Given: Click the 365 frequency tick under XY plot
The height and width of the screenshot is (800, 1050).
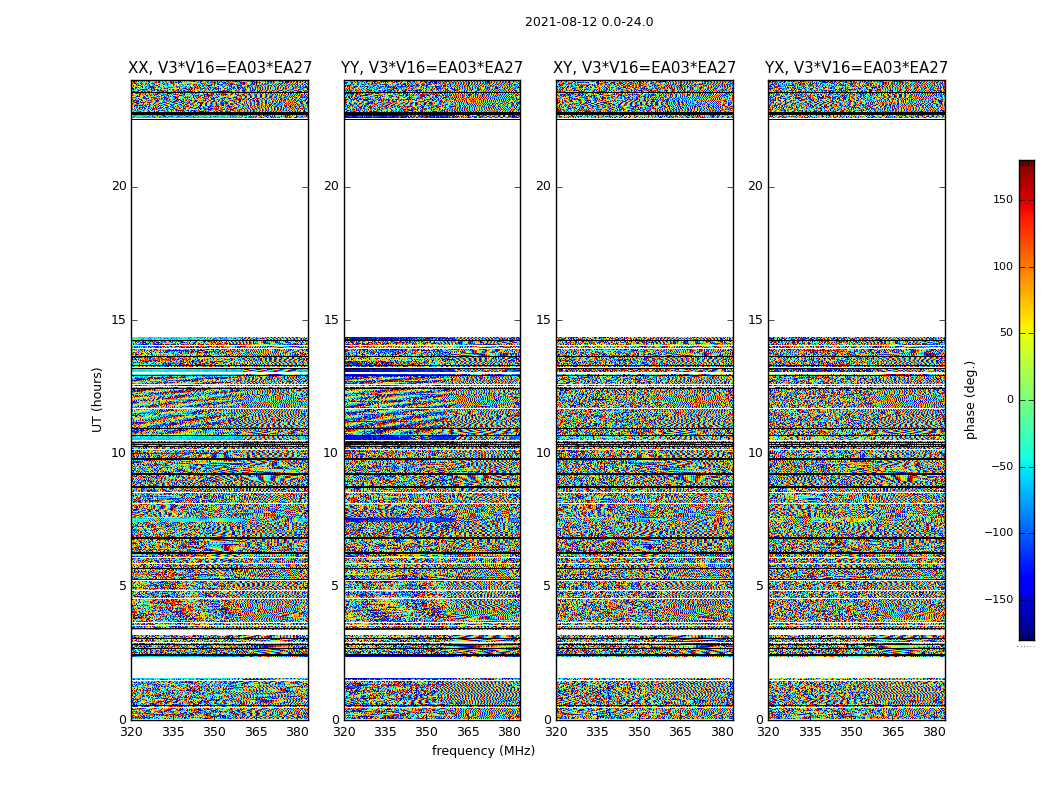Looking at the screenshot, I should (680, 732).
